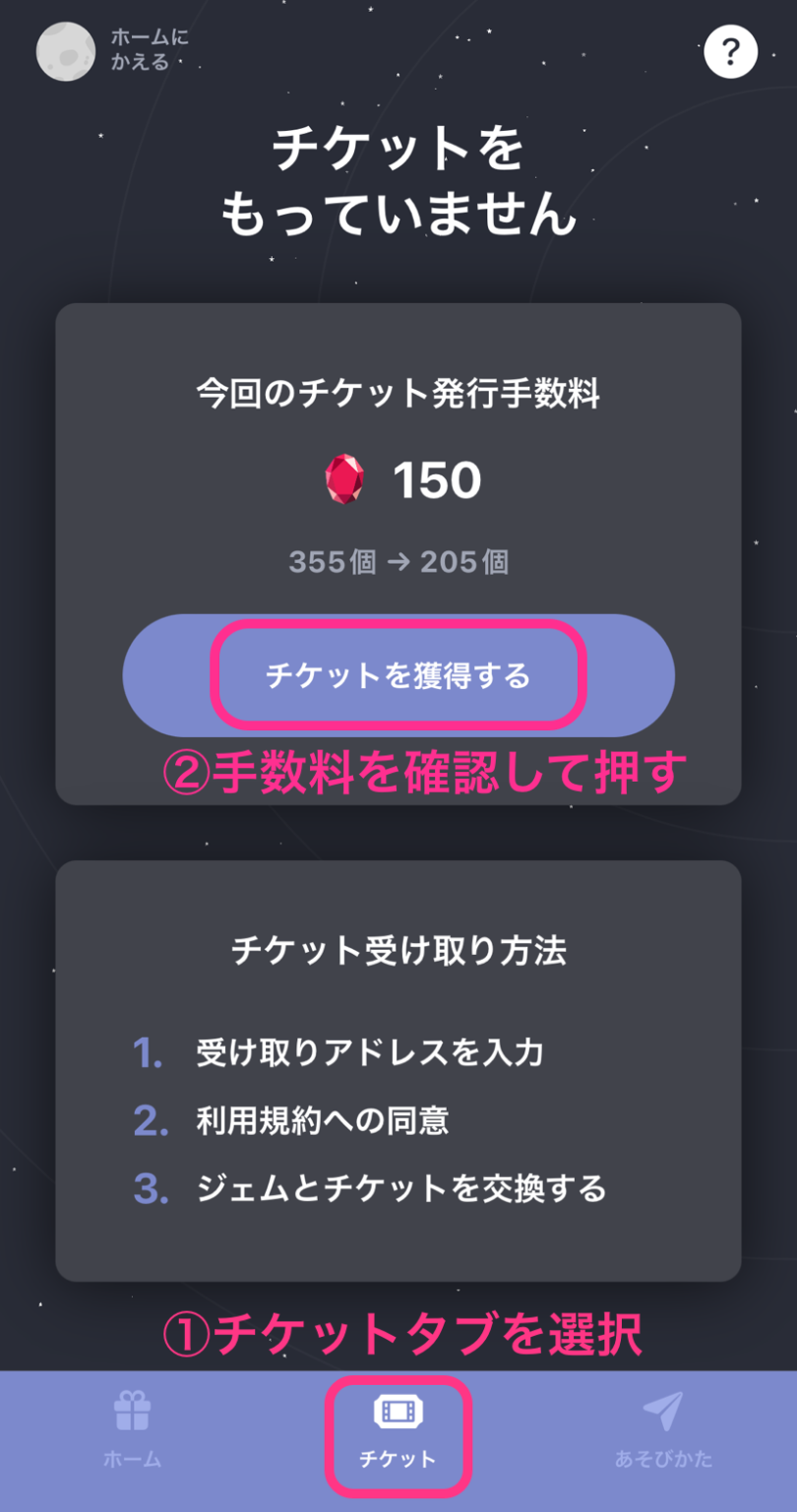
Task: Select the チケット tab label
Action: point(398,1459)
